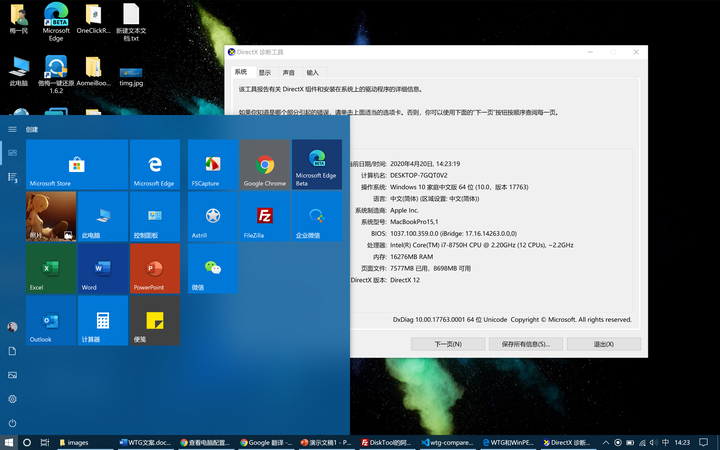The width and height of the screenshot is (720, 450).
Task: Select the Microsoft Edge BETA desktop shortcut
Action: (56, 22)
